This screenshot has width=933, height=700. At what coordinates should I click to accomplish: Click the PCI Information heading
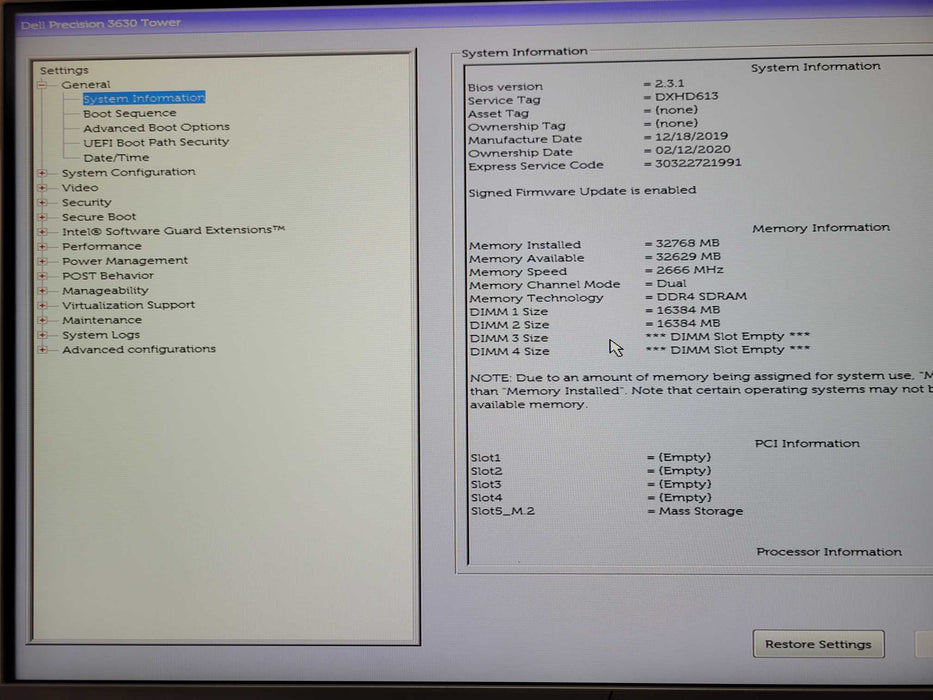807,443
